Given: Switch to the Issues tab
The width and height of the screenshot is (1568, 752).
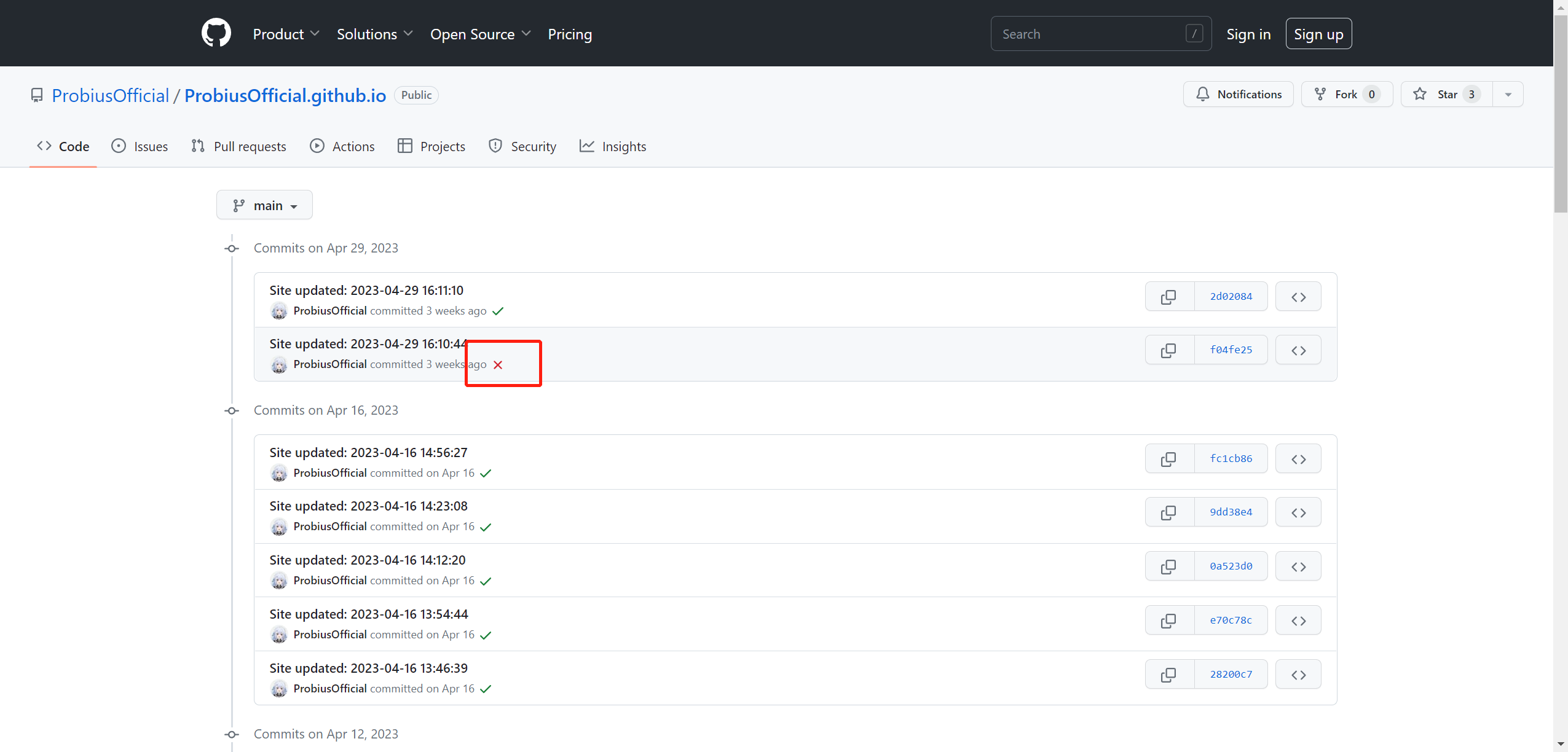Looking at the screenshot, I should [x=140, y=146].
